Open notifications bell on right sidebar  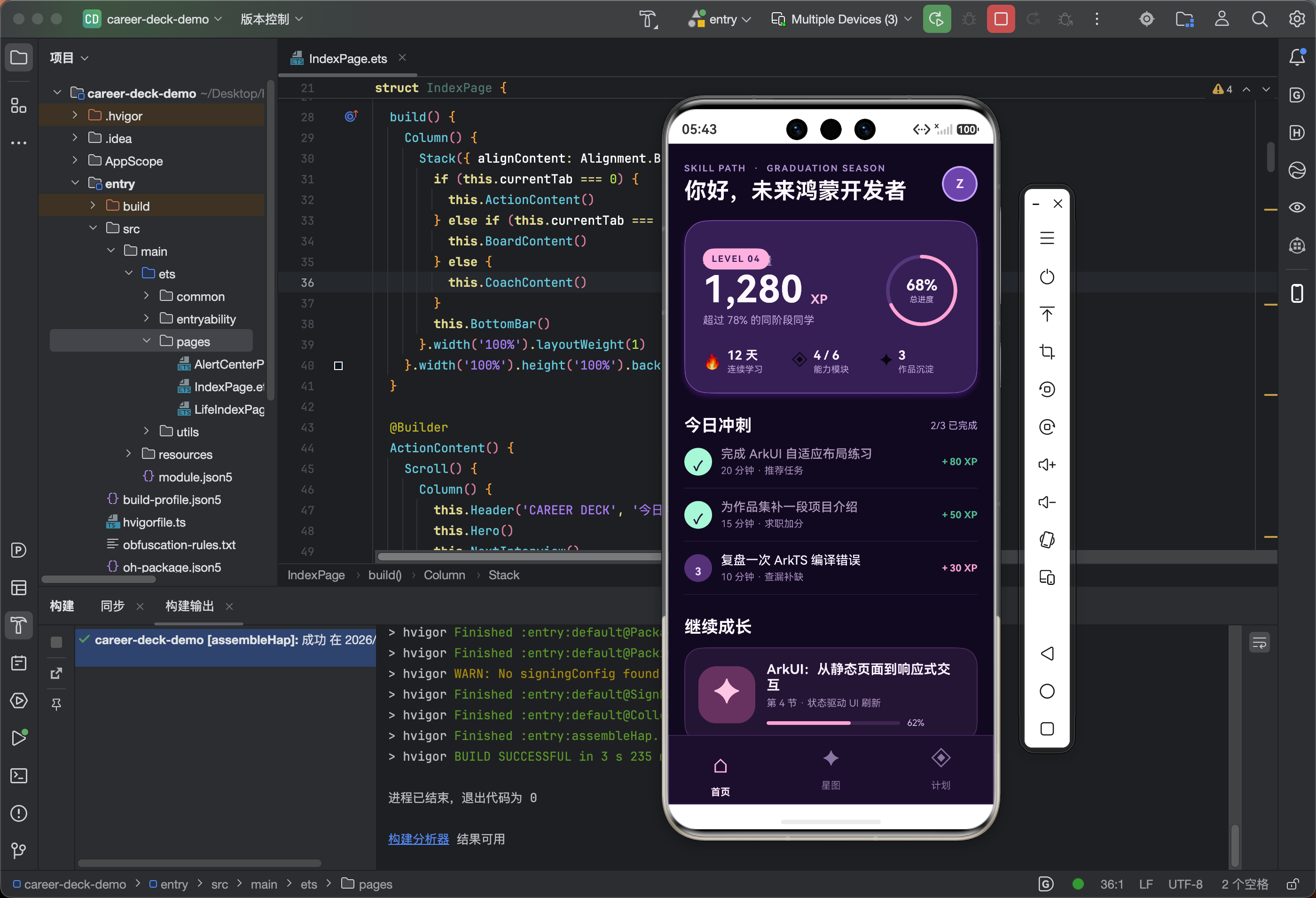(1297, 57)
